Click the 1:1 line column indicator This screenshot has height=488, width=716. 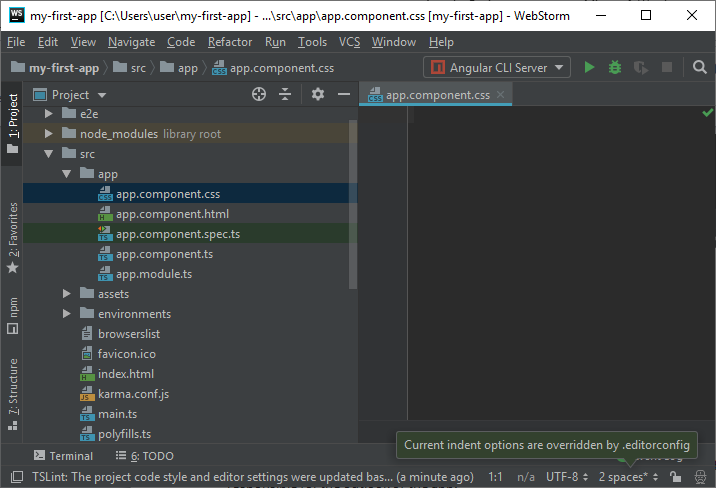coord(495,477)
